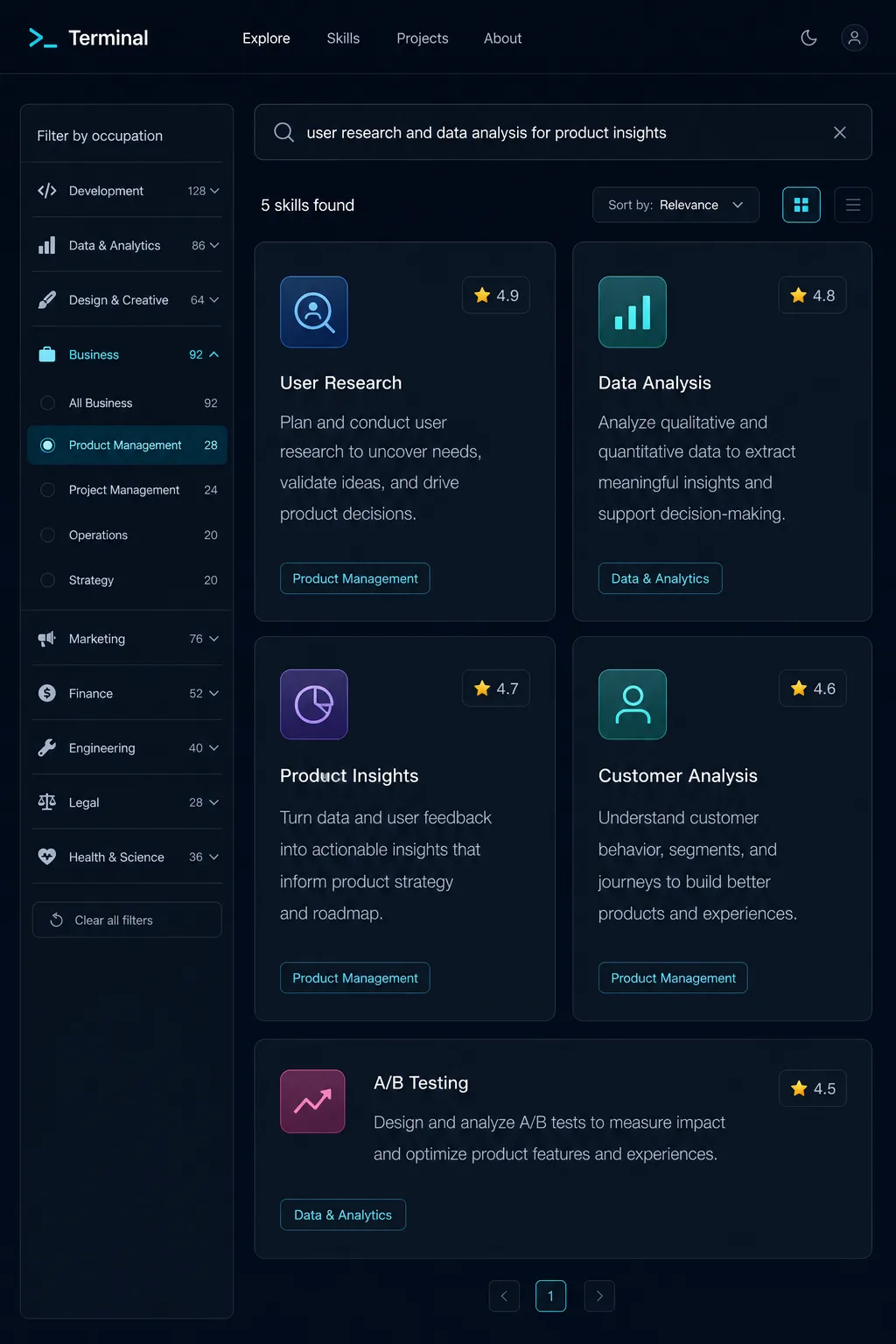Click the 4.7 star rating on Product Insights
This screenshot has width=896, height=1344.
496,689
